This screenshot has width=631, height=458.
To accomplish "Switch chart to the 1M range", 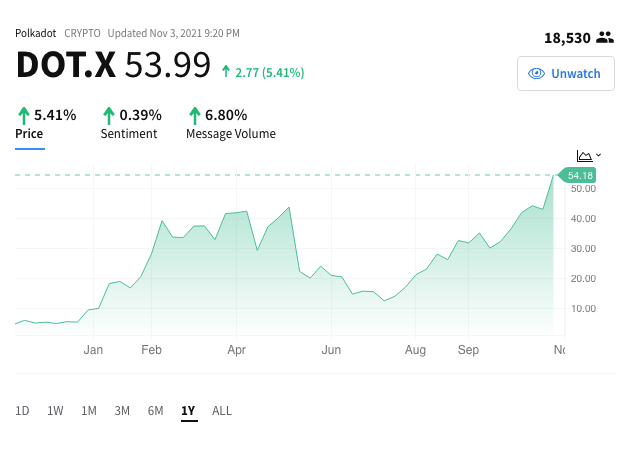I will [89, 411].
